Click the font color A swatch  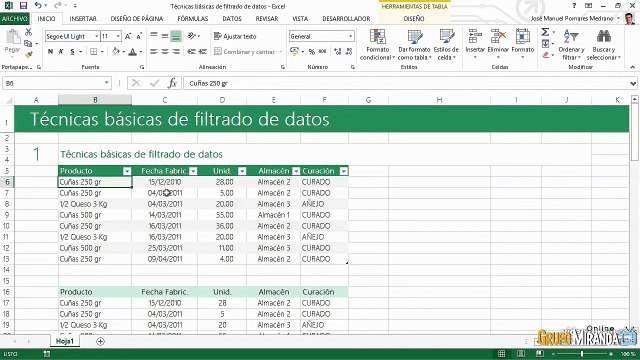[132, 52]
